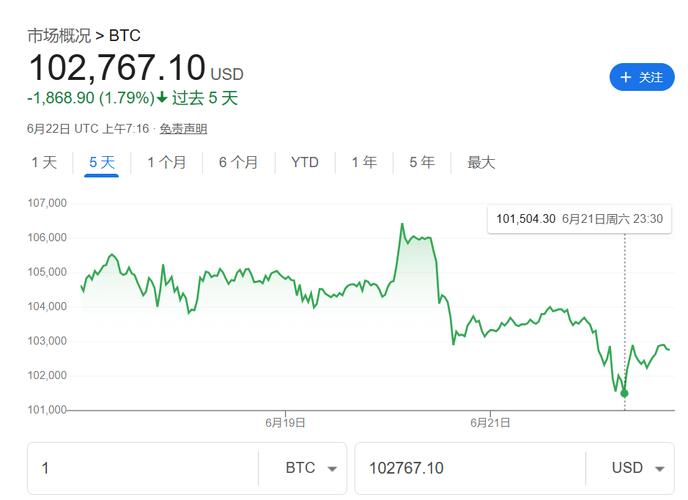The image size is (688, 500).
Task: Click the BTC amount input field
Action: tap(142, 468)
